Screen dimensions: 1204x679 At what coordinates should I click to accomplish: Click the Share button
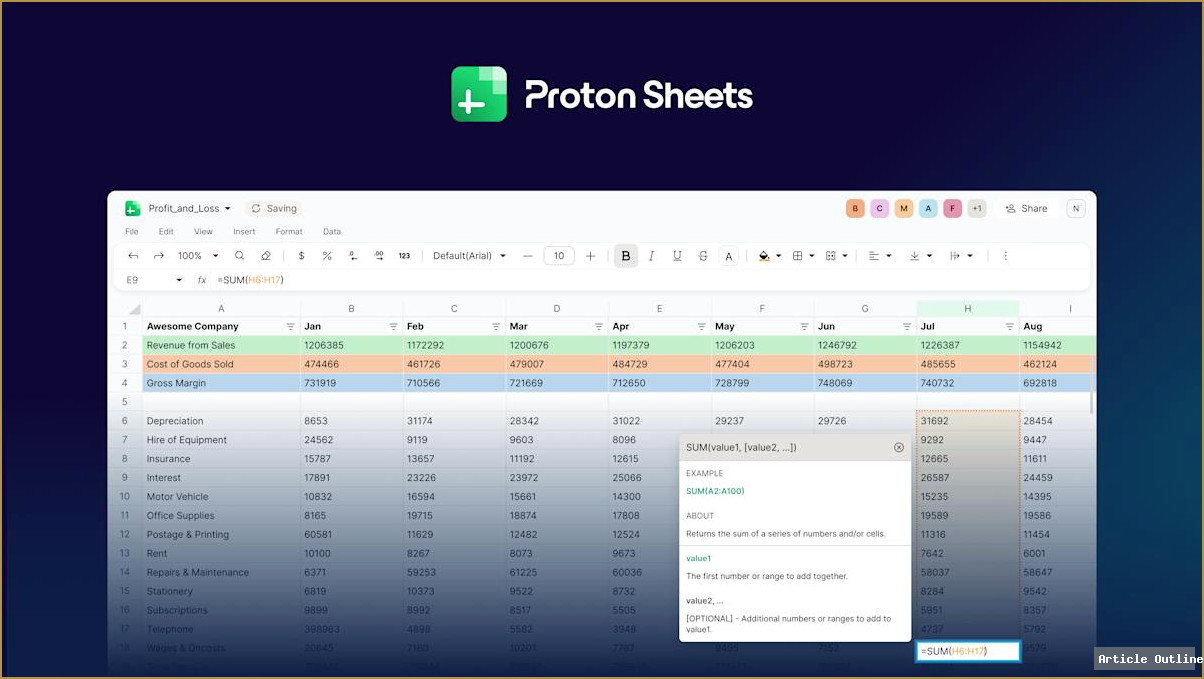(1026, 208)
